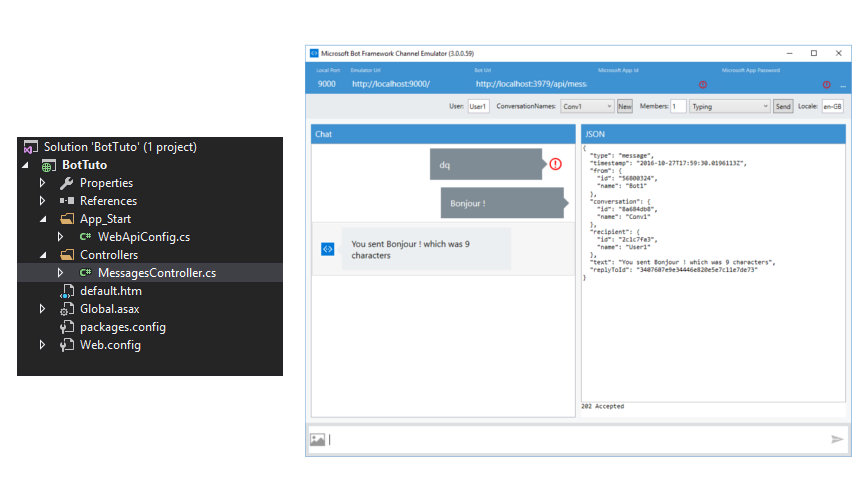Click the bot code icon next to the reply
Screen dimensions: 860x498
327,248
